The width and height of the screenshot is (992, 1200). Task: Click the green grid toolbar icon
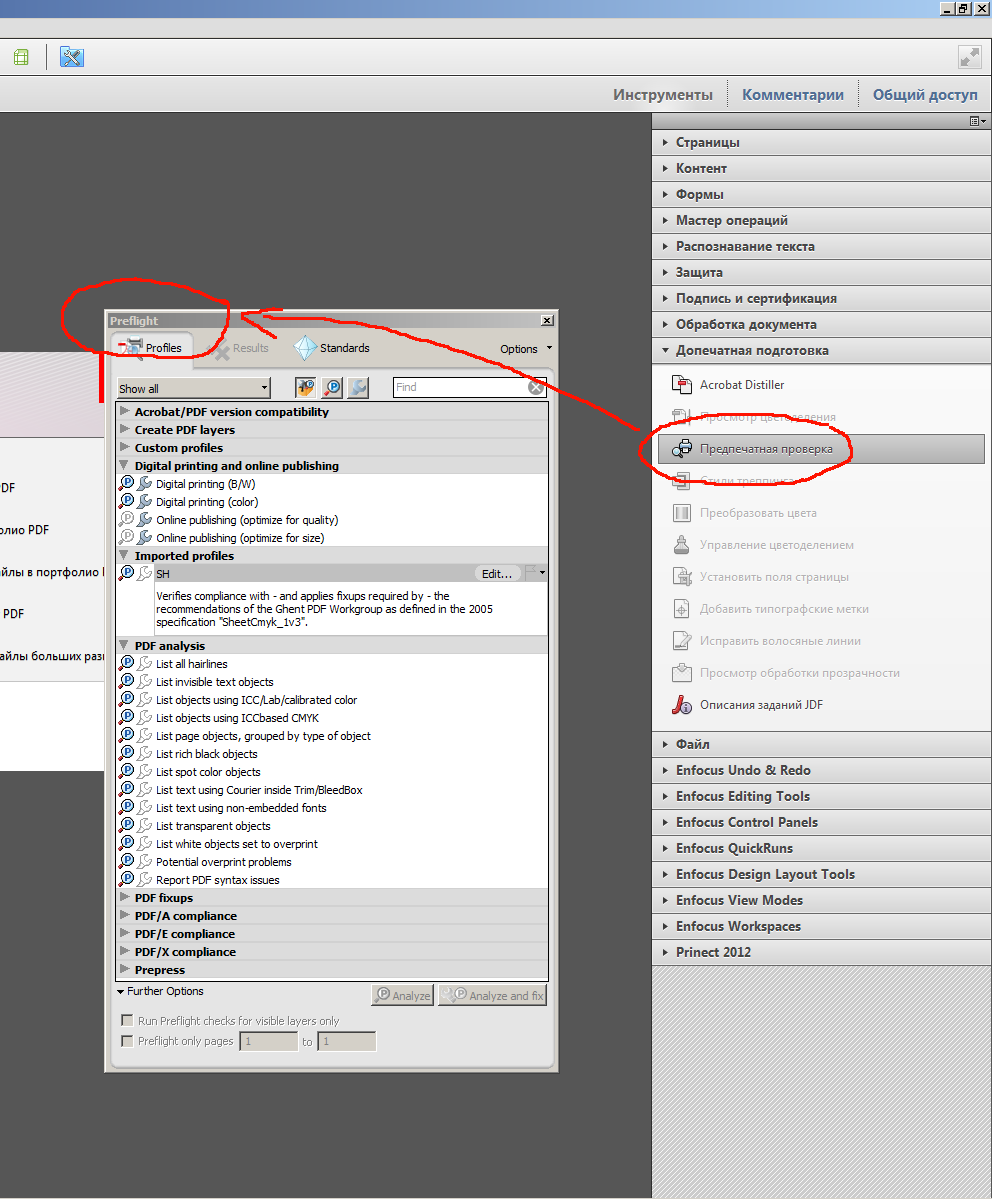(x=21, y=57)
